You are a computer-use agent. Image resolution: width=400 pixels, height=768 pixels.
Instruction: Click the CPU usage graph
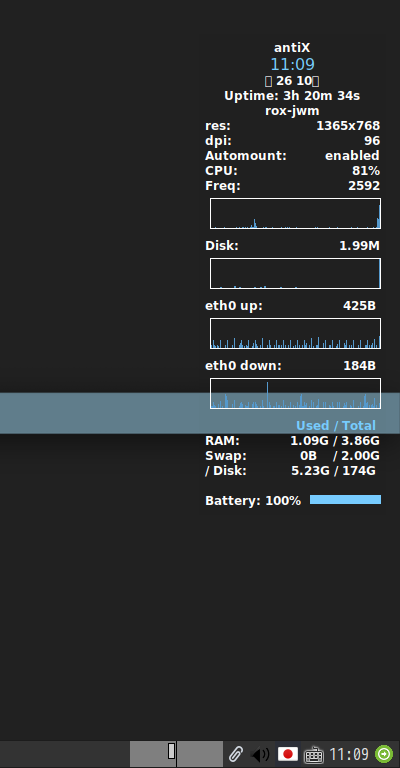295,214
